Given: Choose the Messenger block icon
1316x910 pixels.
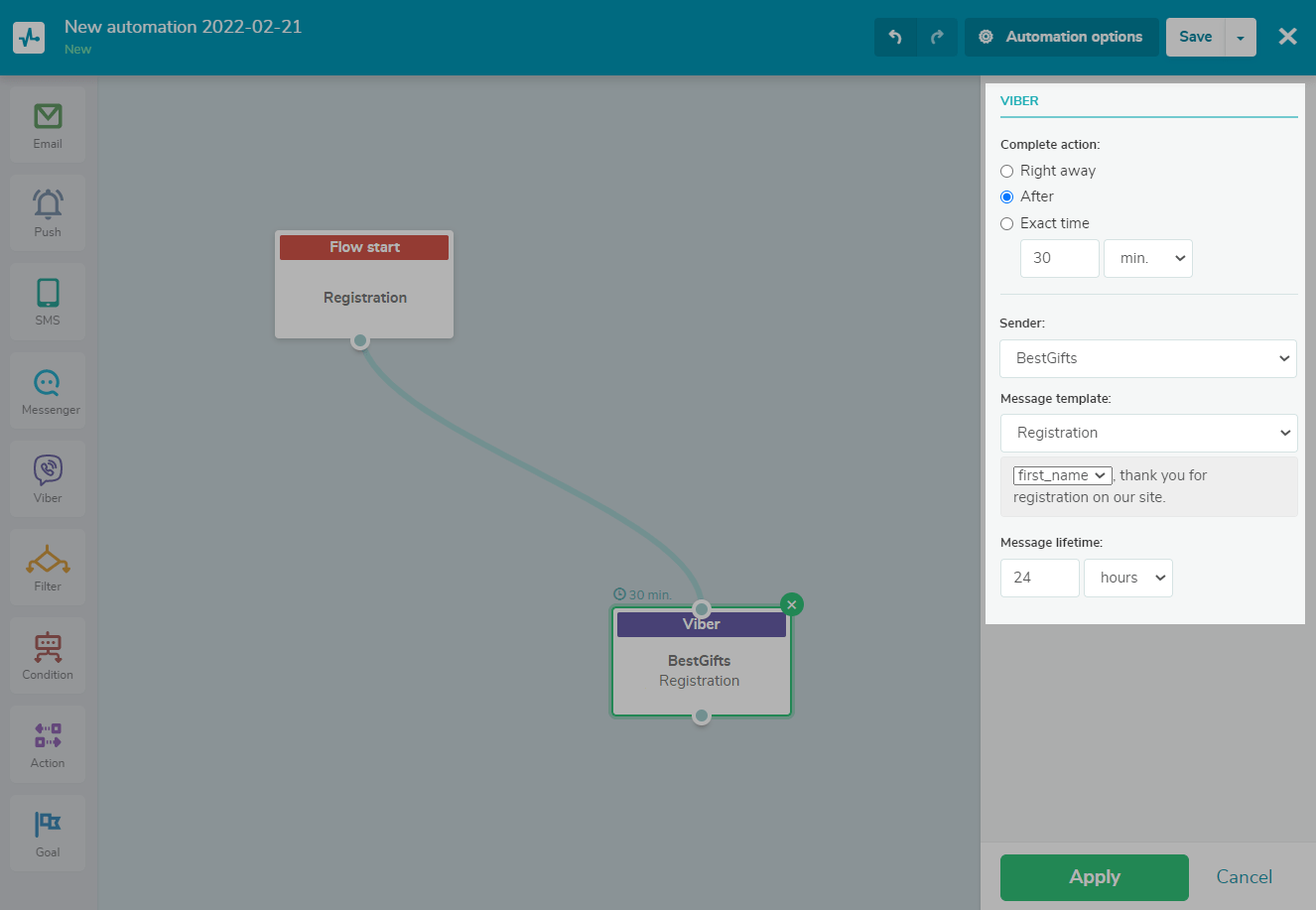Looking at the screenshot, I should pyautogui.click(x=48, y=390).
